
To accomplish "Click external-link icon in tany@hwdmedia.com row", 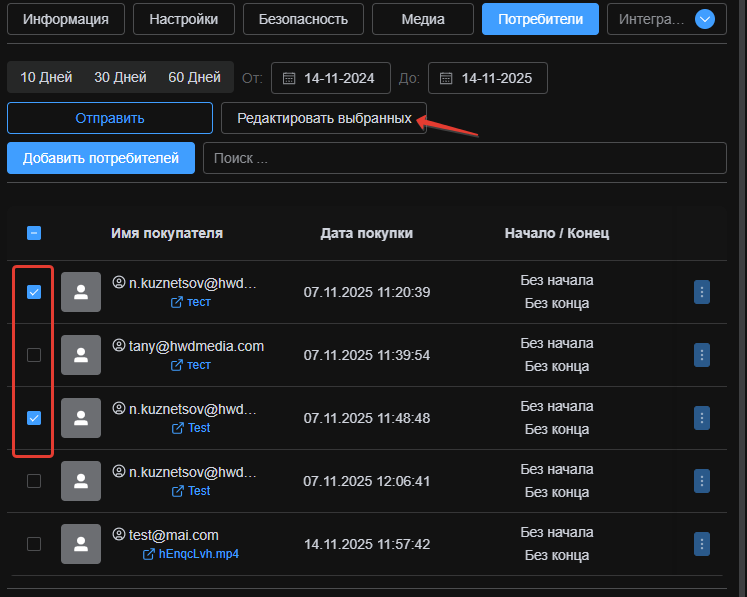I will (x=177, y=365).
